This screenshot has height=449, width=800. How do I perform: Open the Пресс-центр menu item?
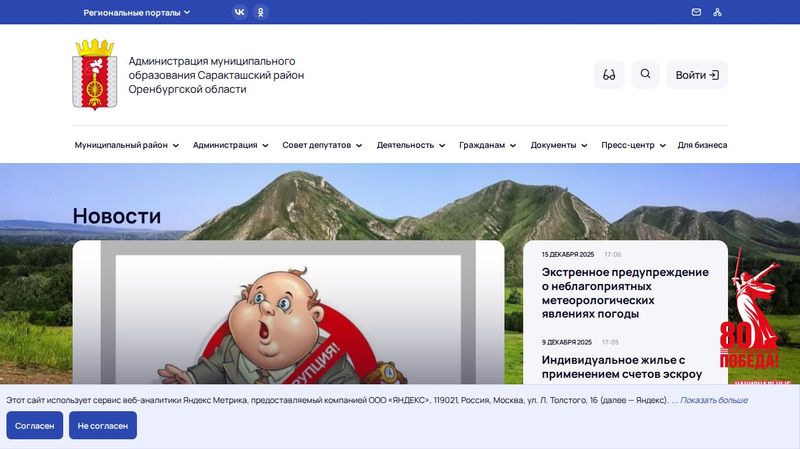pyautogui.click(x=633, y=145)
